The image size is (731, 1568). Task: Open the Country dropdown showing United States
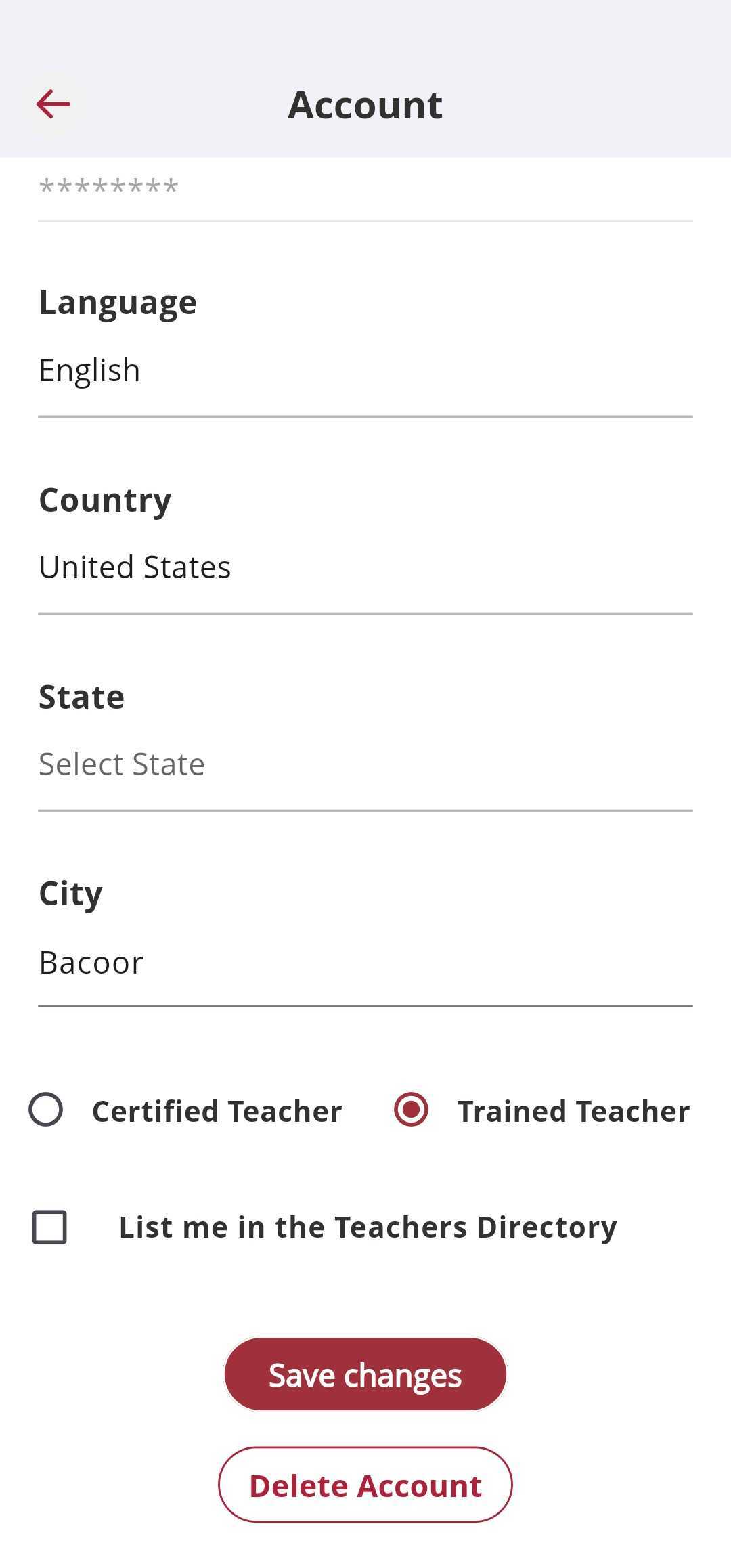pyautogui.click(x=365, y=568)
